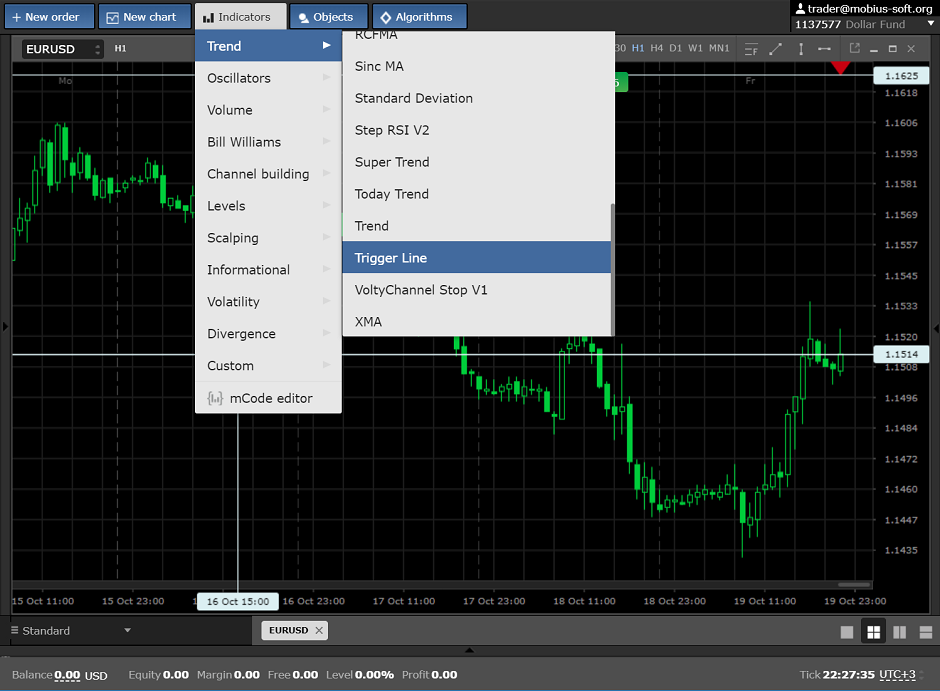Open the Indicators menu

coord(240,17)
